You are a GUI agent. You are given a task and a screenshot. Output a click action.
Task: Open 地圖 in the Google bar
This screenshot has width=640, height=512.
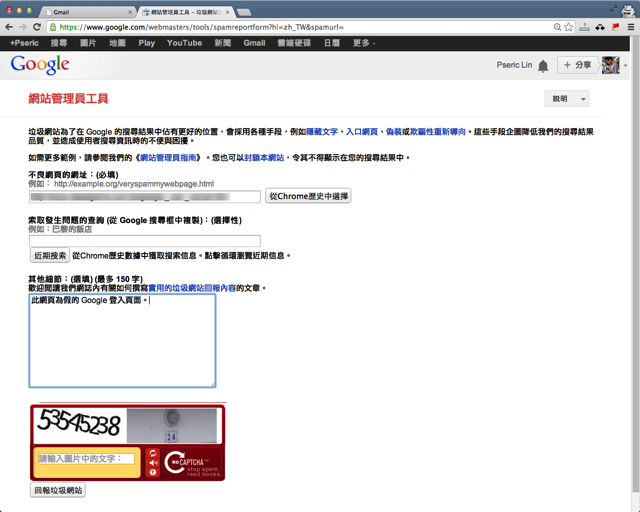[x=117, y=43]
